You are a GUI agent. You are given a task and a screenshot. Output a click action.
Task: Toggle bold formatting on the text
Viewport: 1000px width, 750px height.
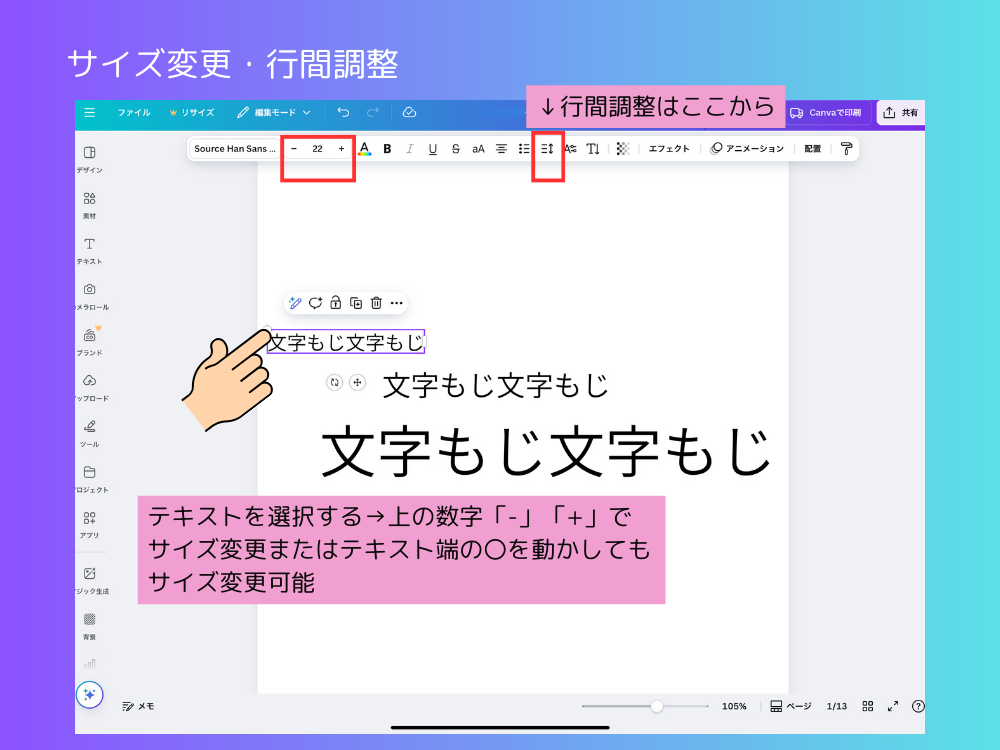pos(387,148)
